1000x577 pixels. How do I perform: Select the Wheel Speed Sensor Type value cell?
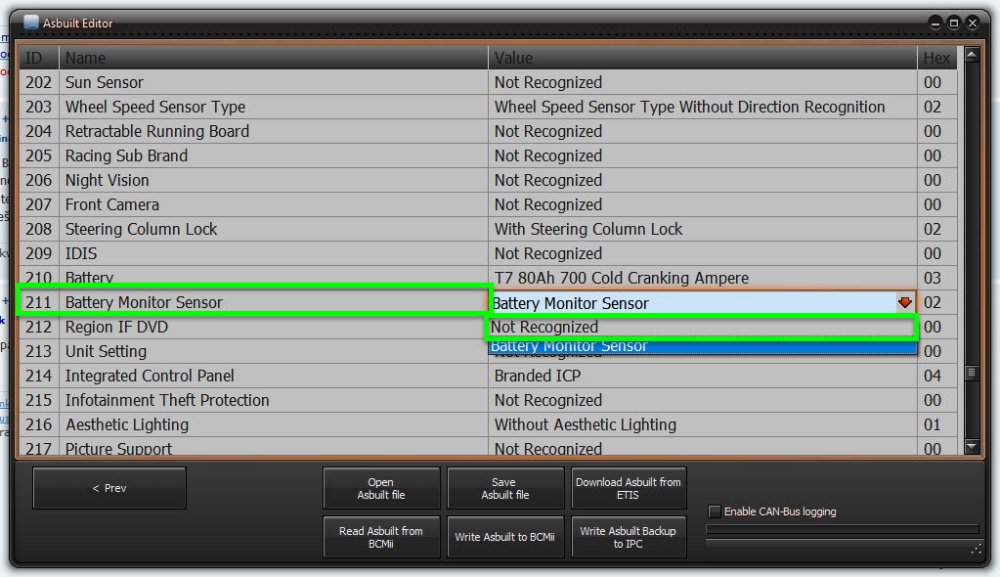click(x=703, y=107)
